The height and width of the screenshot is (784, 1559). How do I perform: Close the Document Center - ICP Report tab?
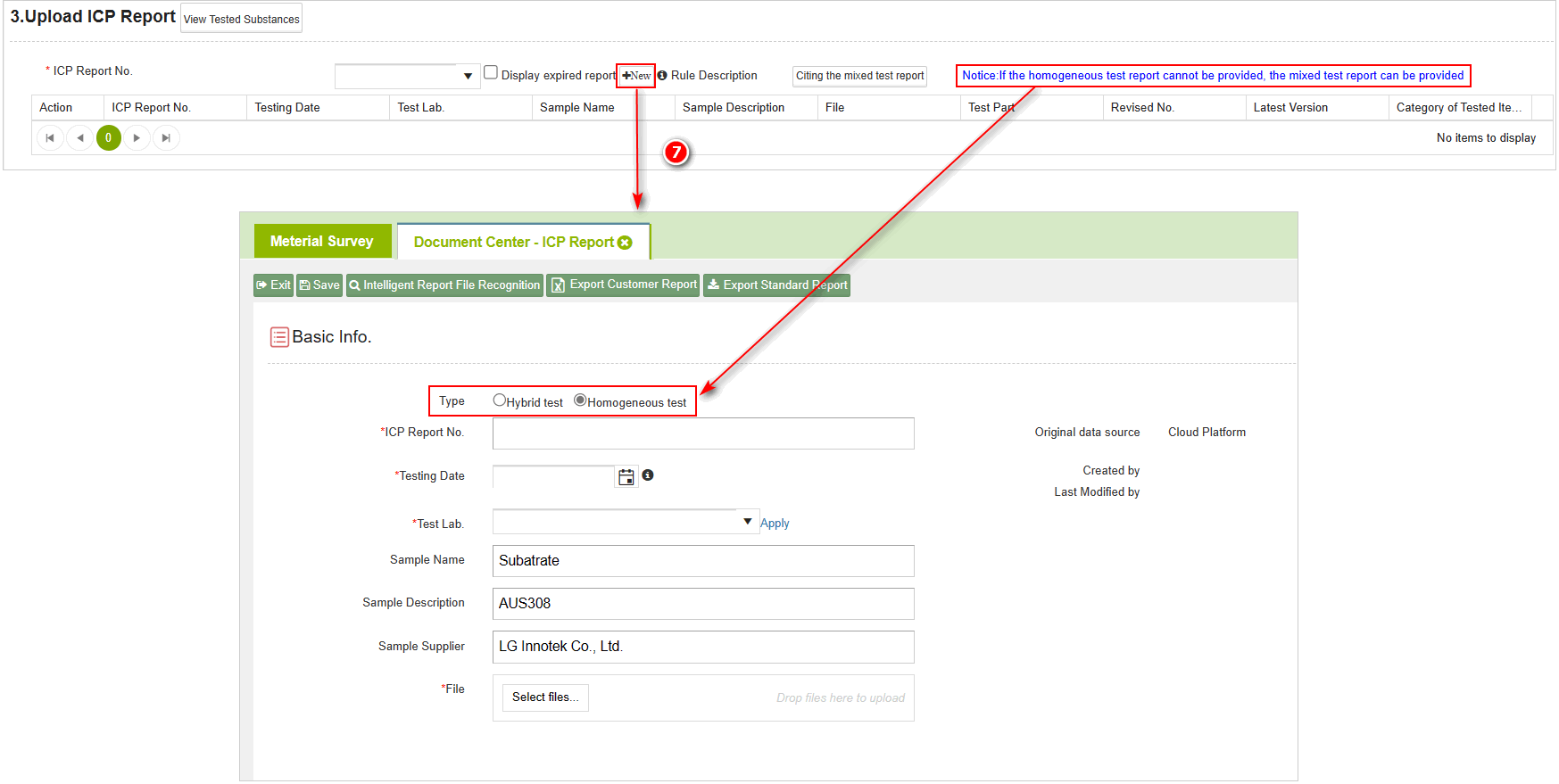click(626, 243)
